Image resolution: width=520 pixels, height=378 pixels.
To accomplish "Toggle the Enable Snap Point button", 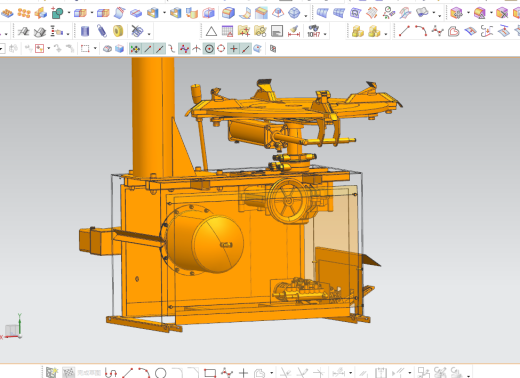I will click(135, 49).
